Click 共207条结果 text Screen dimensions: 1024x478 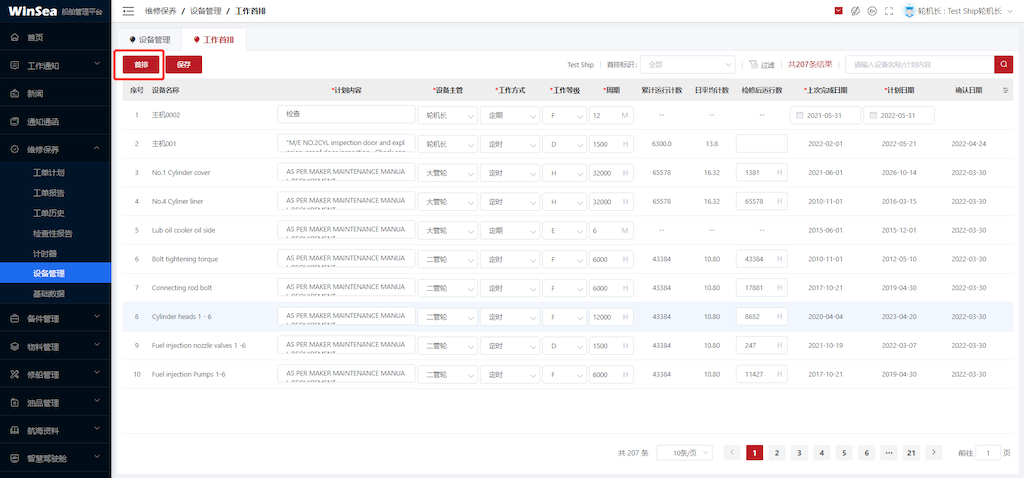point(810,65)
